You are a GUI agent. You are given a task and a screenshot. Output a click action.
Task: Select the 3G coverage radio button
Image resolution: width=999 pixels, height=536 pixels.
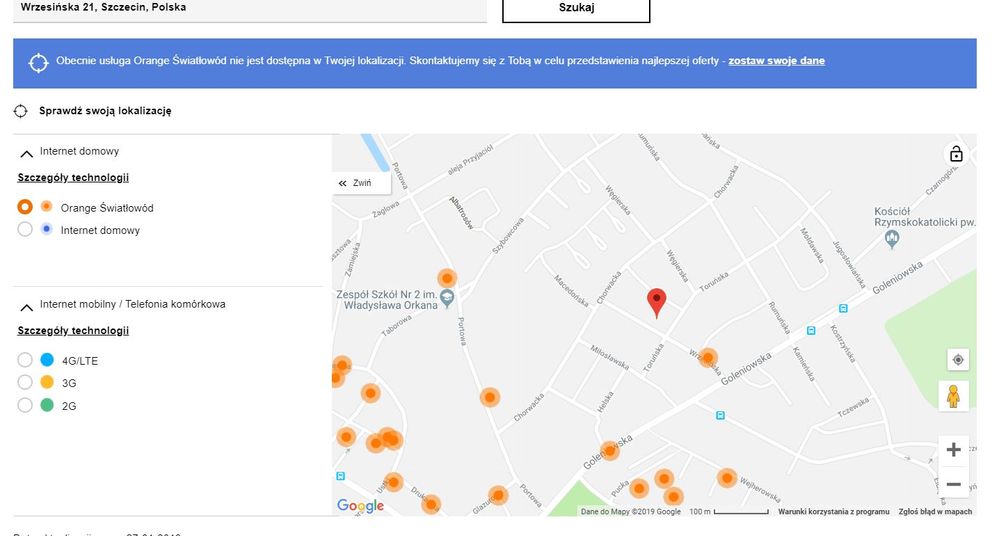coord(26,382)
